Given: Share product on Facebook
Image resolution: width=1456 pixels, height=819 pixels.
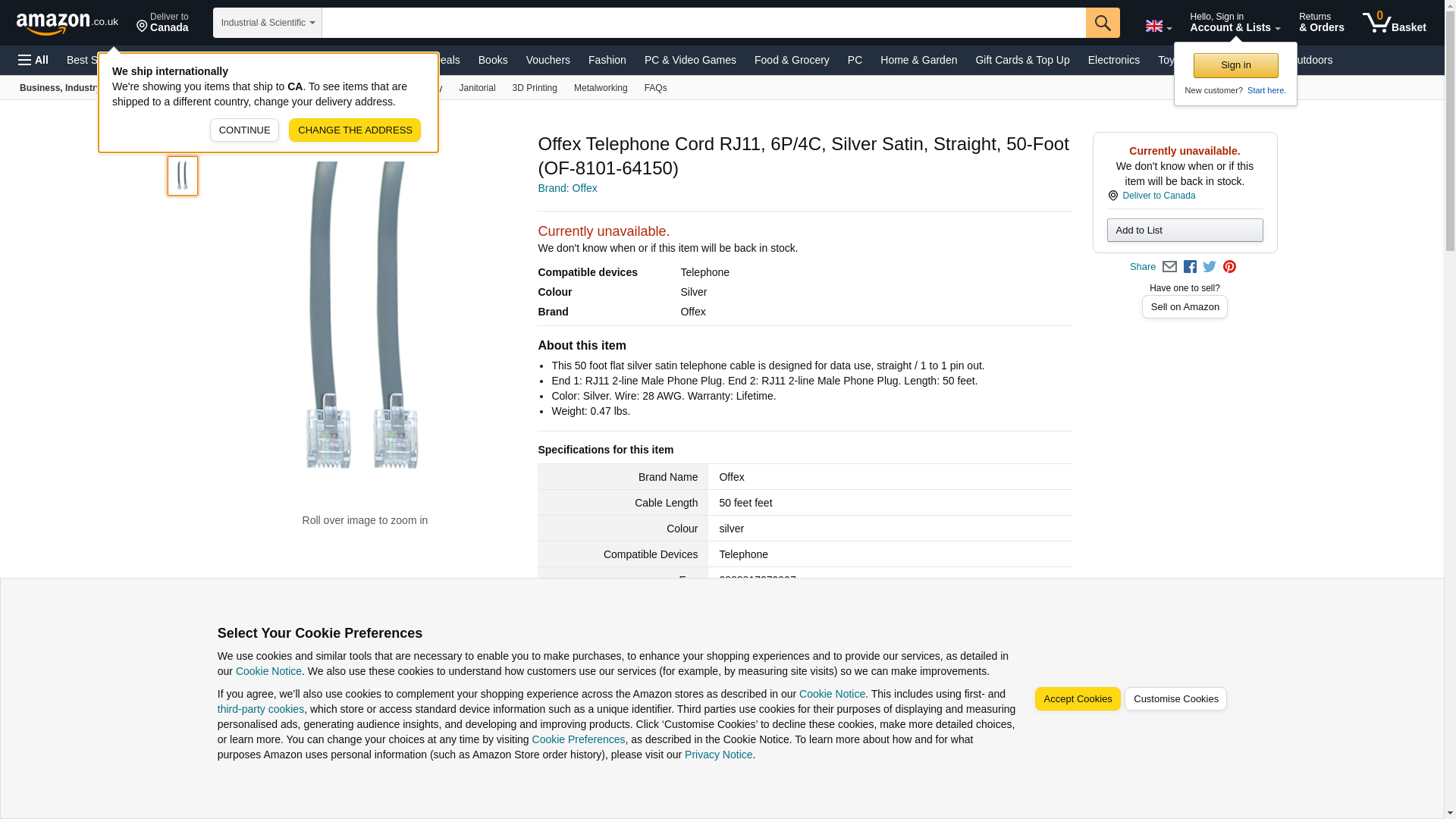Looking at the screenshot, I should tap(1190, 267).
